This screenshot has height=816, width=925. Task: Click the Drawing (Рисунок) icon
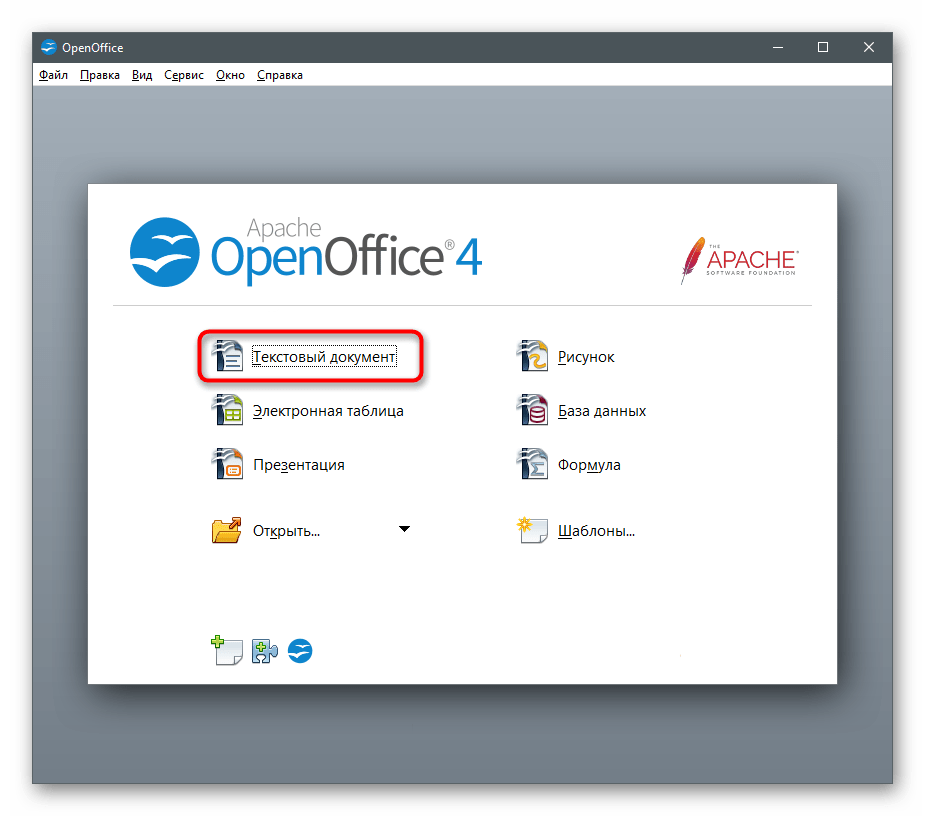(x=533, y=356)
